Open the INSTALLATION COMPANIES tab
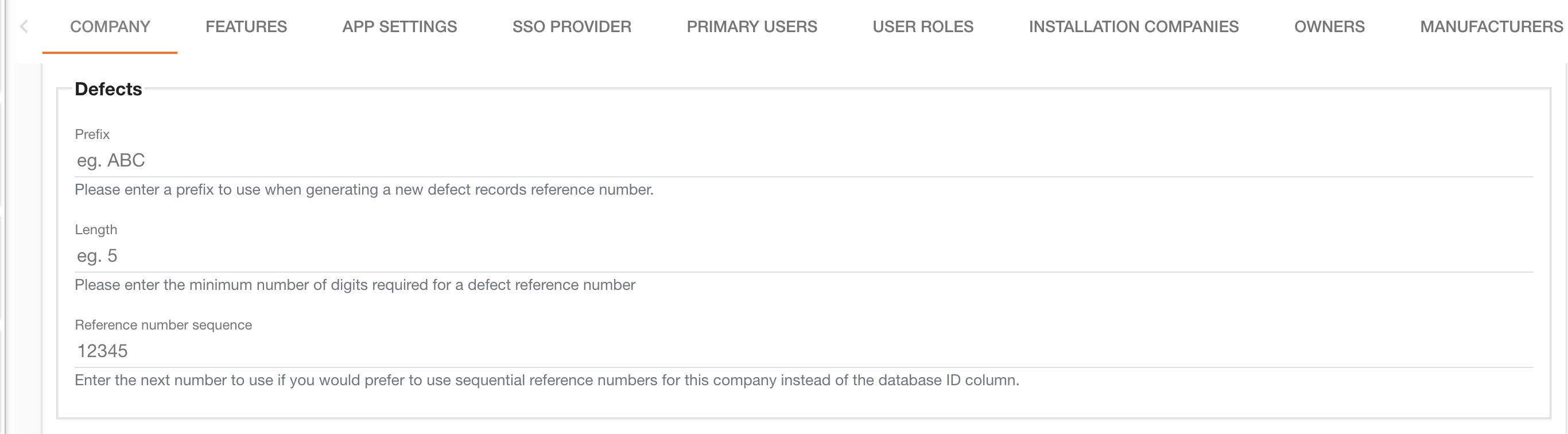Screen dimensions: 1568x434 tap(1134, 27)
